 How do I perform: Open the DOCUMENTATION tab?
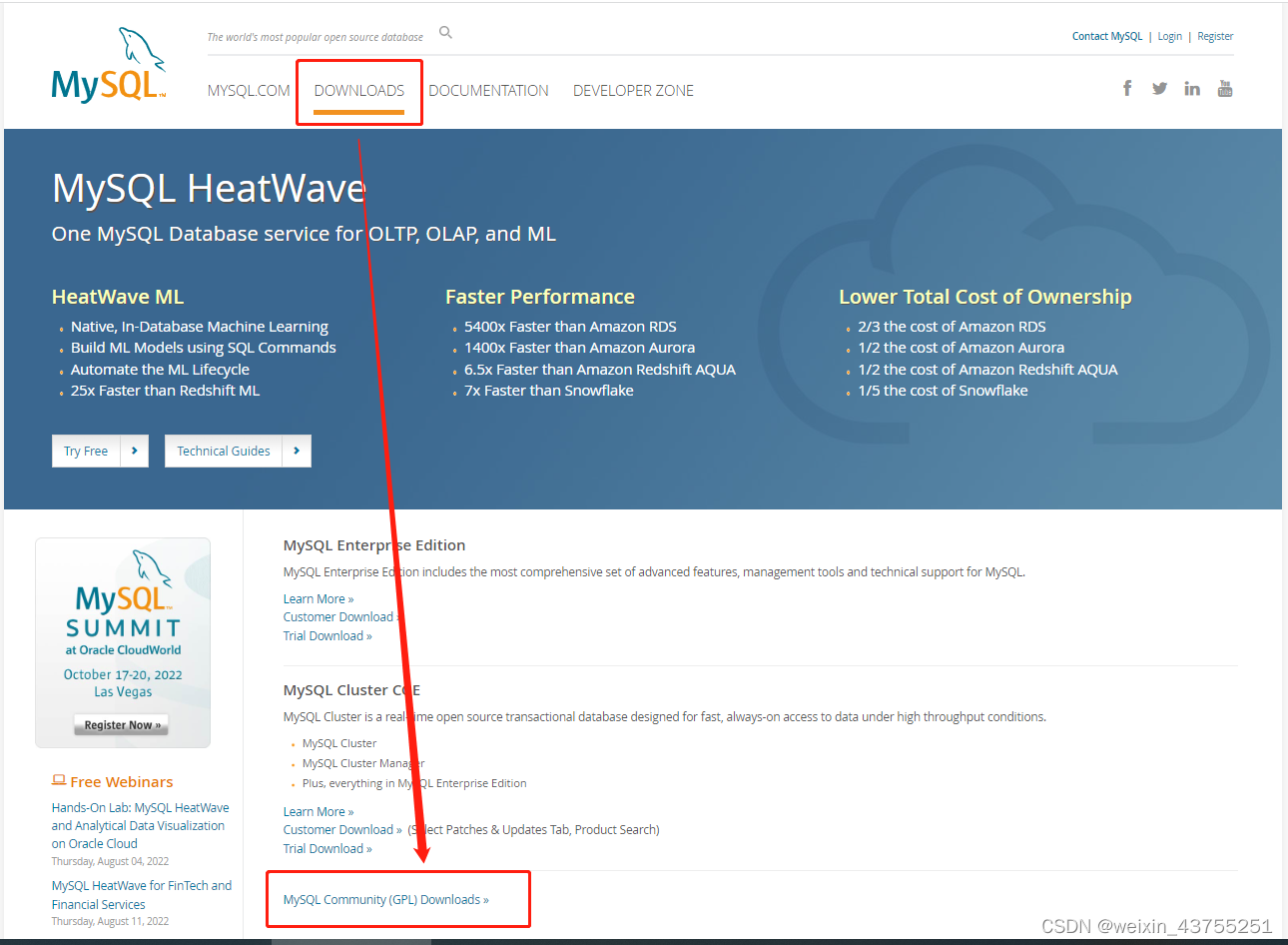tap(489, 90)
